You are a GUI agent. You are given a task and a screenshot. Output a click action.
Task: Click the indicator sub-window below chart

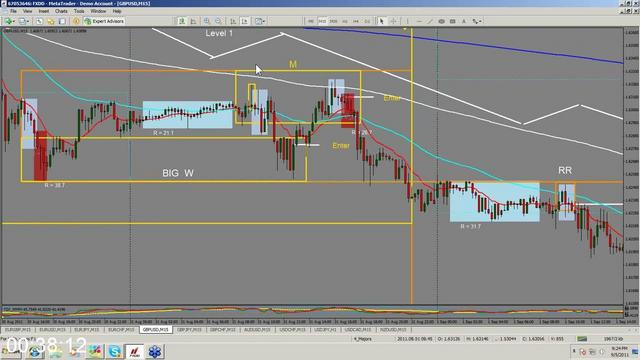(312, 311)
